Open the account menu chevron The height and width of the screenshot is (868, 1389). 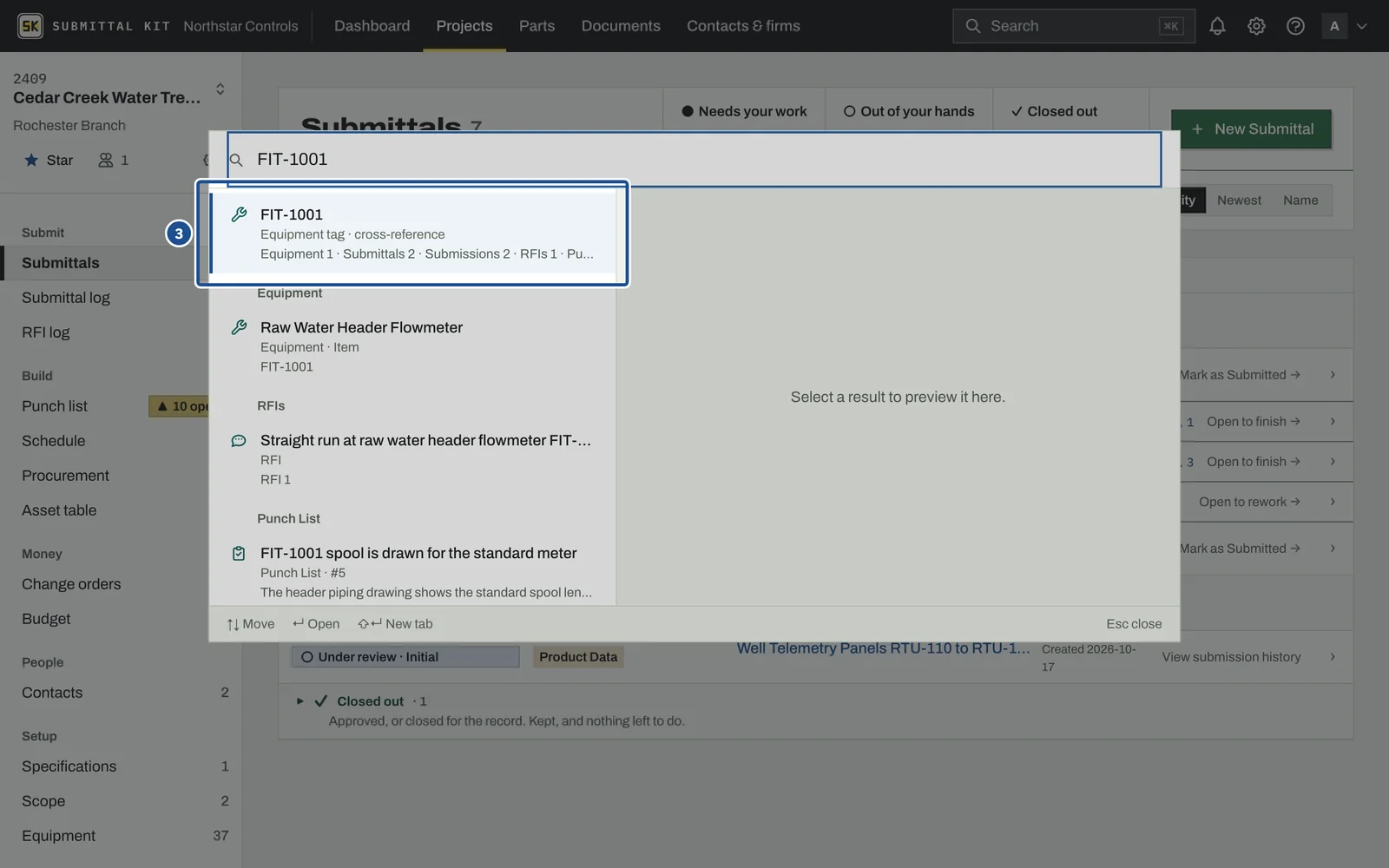click(1362, 26)
